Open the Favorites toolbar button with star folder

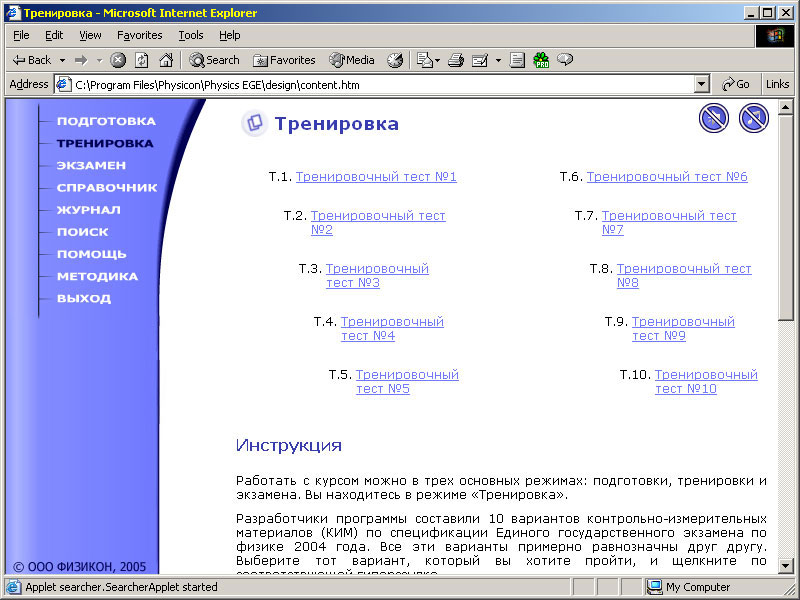[x=284, y=60]
